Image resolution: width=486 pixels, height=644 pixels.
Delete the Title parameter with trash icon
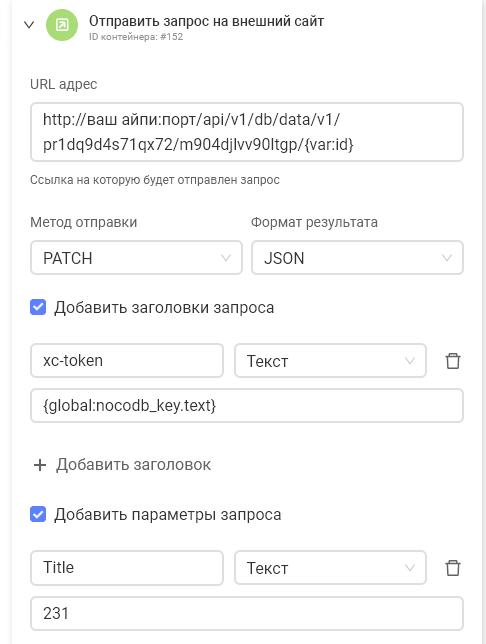pos(453,568)
